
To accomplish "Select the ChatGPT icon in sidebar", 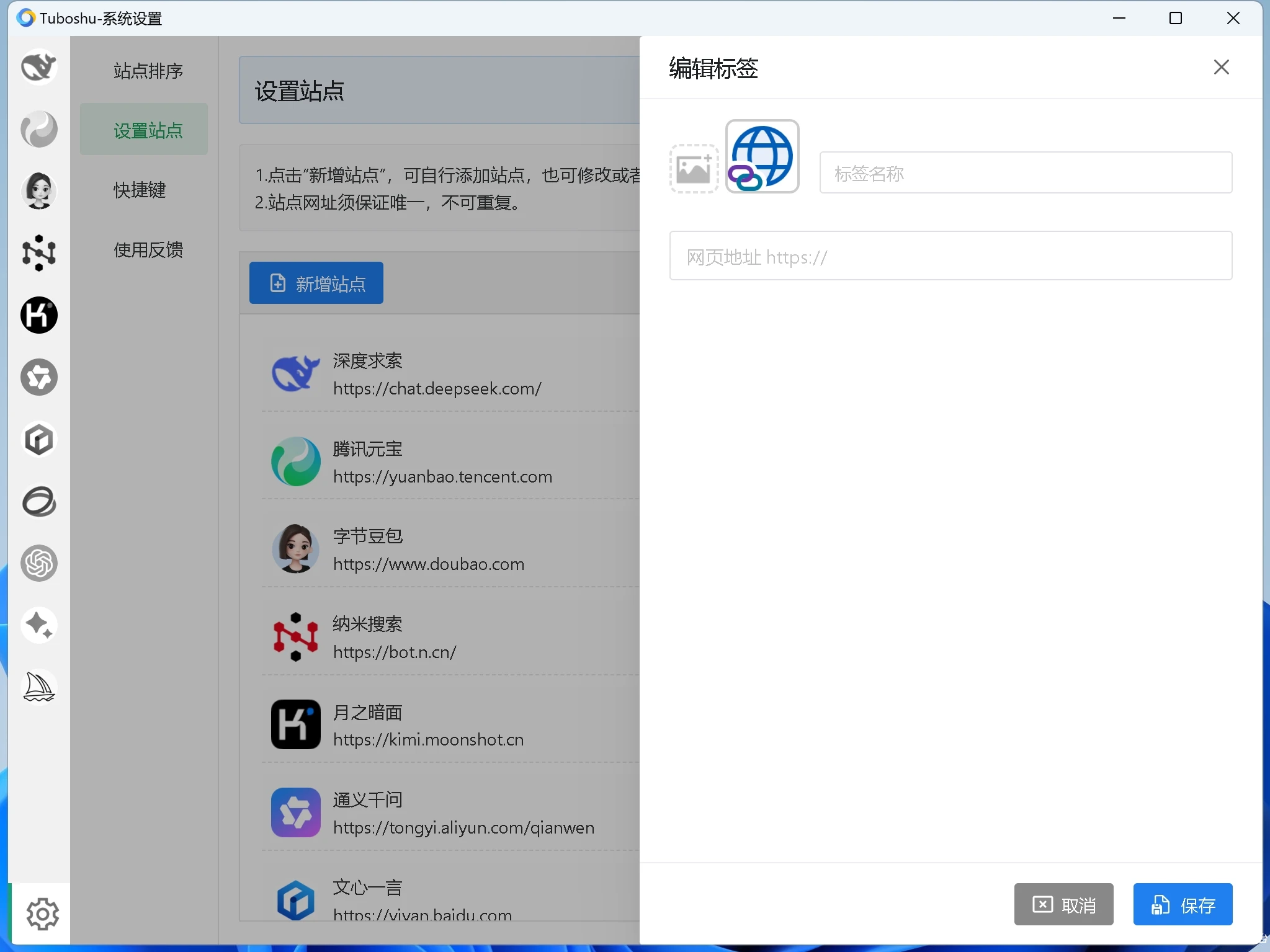I will 38,563.
